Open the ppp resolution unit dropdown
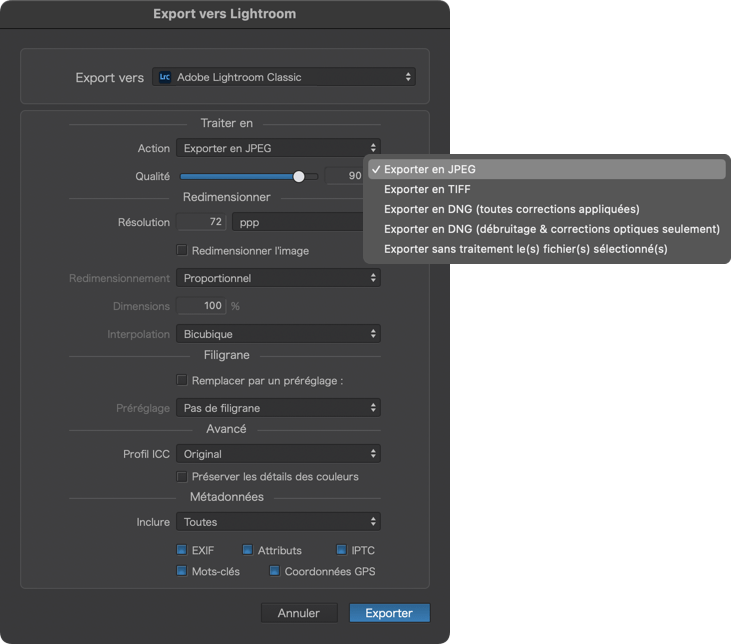 coord(298,222)
